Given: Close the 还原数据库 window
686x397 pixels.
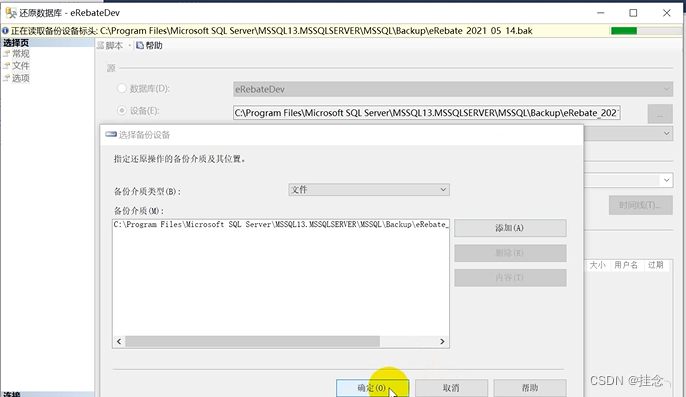Looking at the screenshot, I should pyautogui.click(x=666, y=13).
